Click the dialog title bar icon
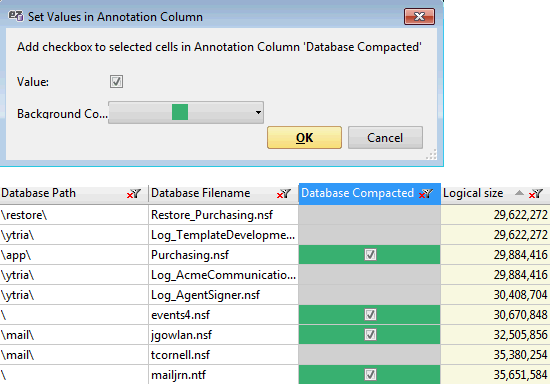Screen dimensions: 554x387 click(16, 16)
